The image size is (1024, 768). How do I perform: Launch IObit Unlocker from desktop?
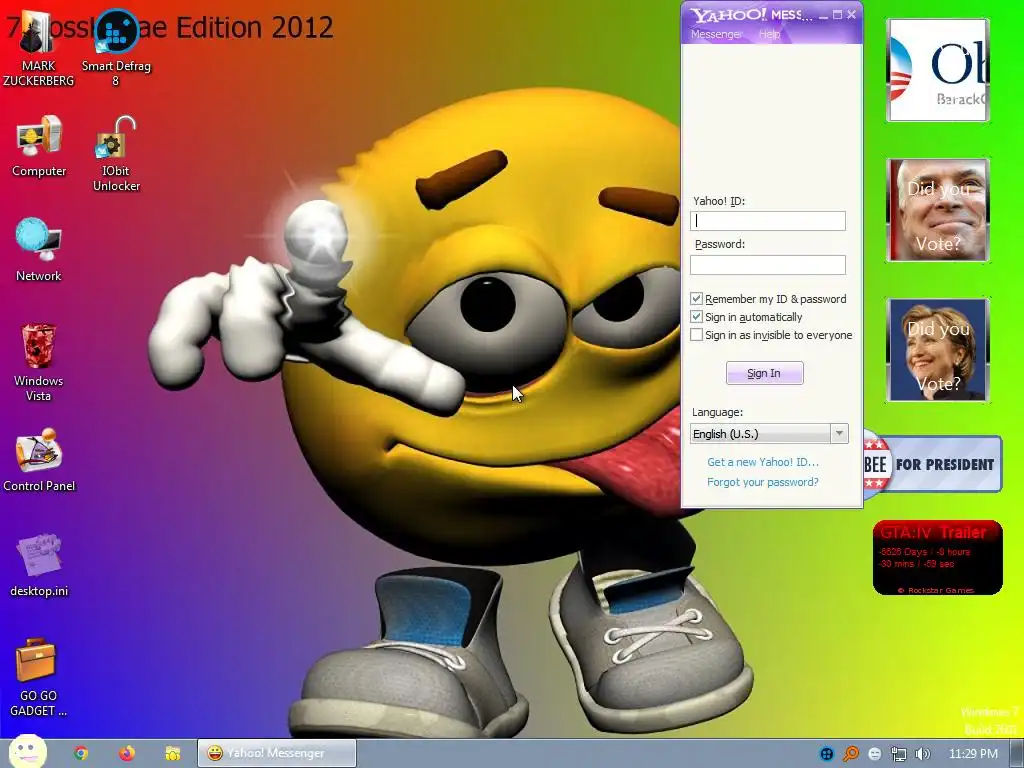(x=116, y=154)
